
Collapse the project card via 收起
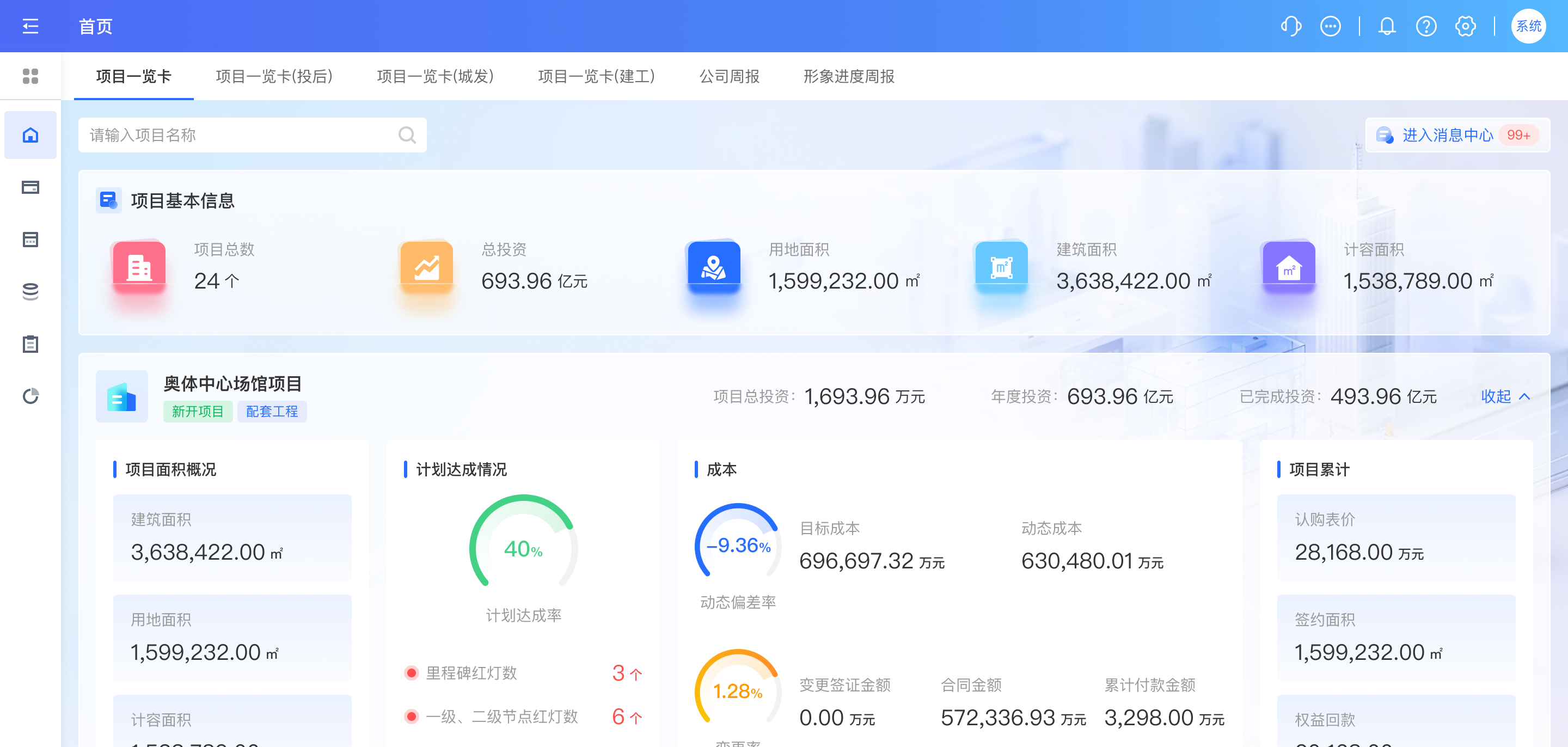pyautogui.click(x=1505, y=396)
